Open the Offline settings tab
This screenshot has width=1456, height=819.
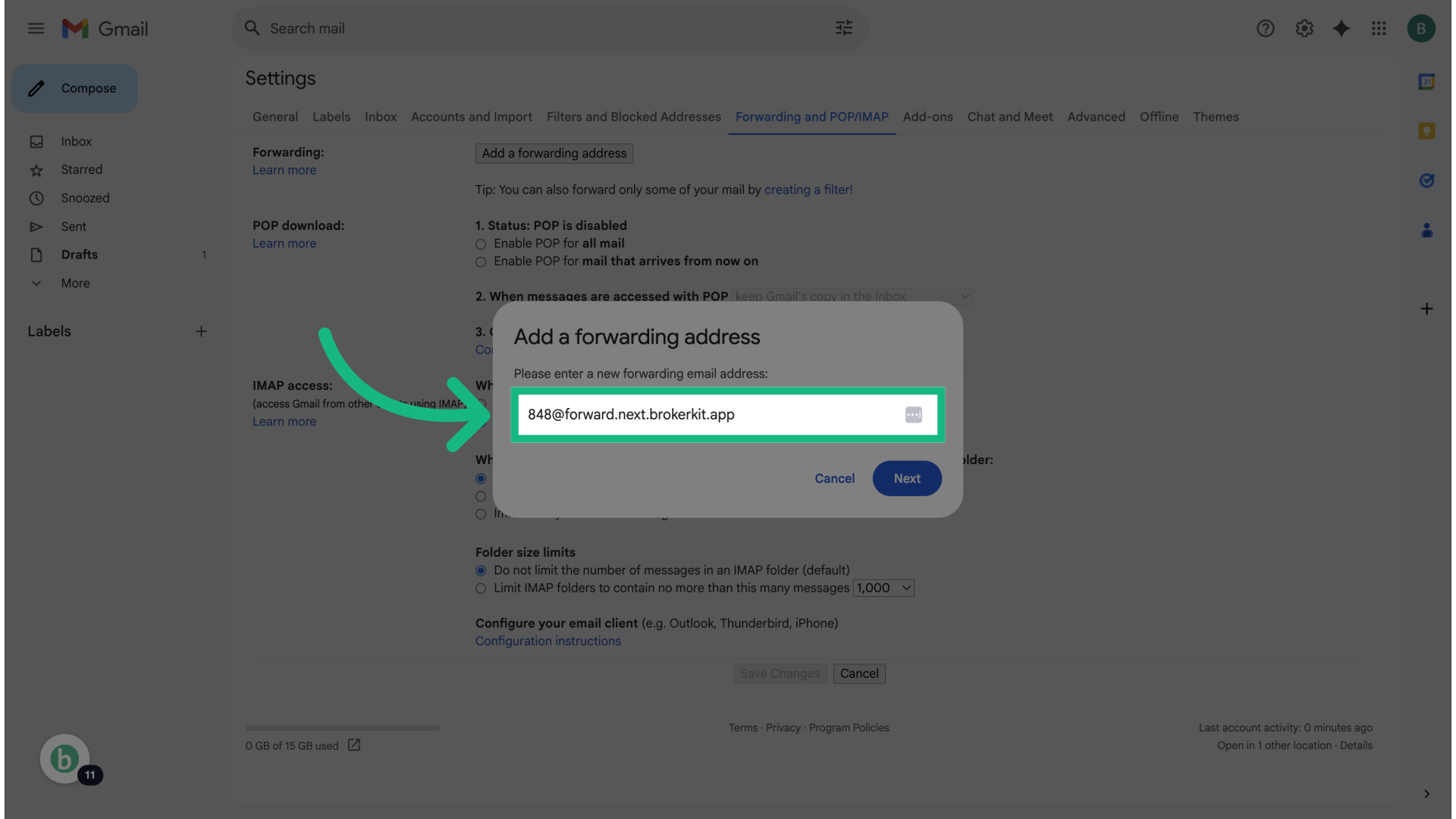[x=1159, y=117]
